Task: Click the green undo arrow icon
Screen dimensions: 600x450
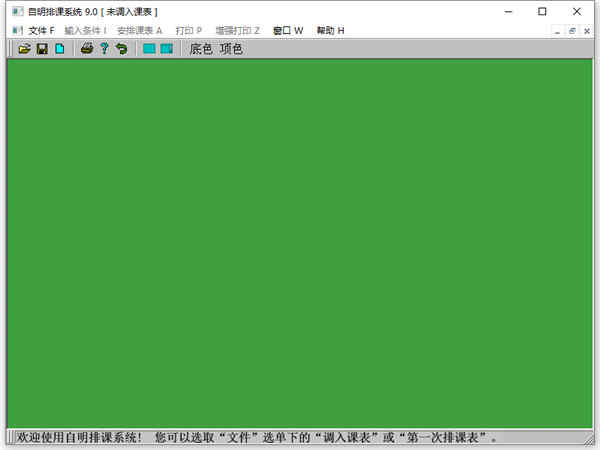Action: click(x=122, y=49)
